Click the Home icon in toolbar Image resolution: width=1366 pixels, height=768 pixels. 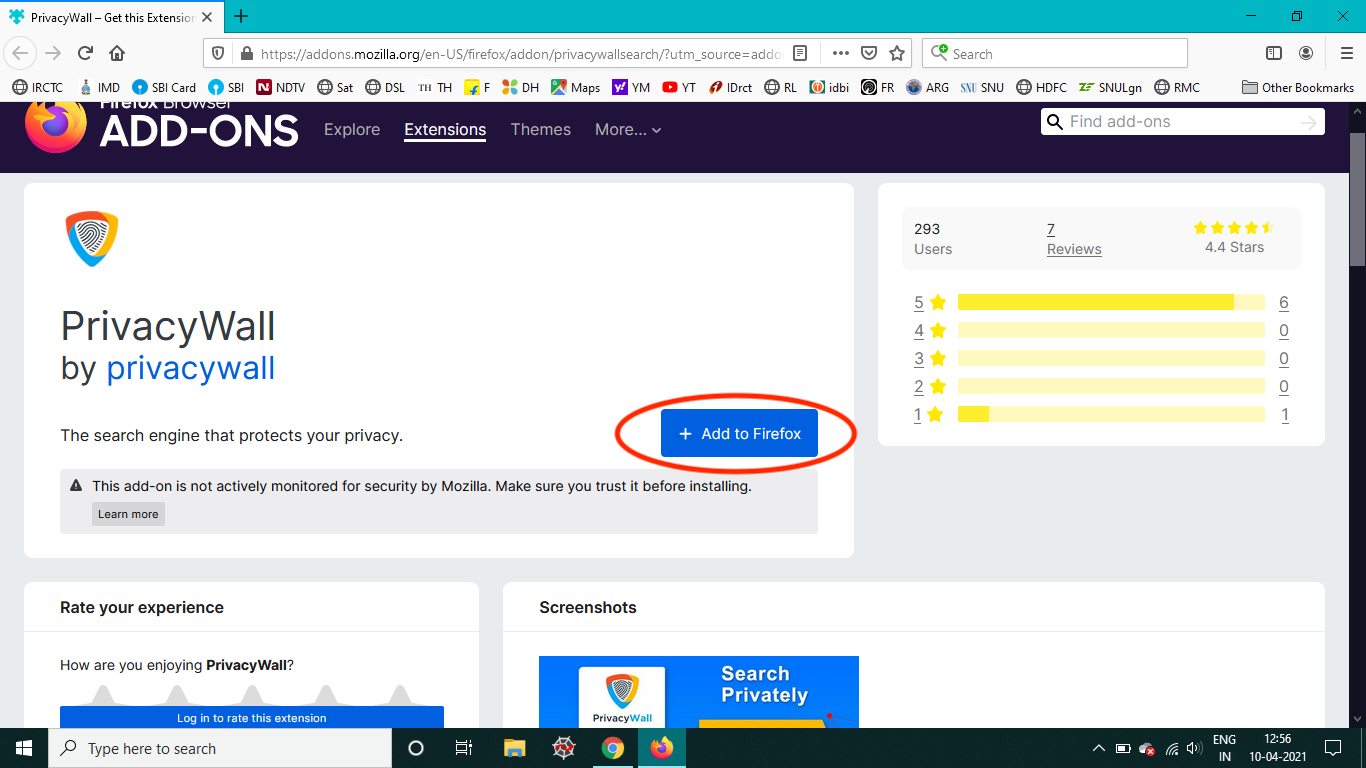click(117, 53)
